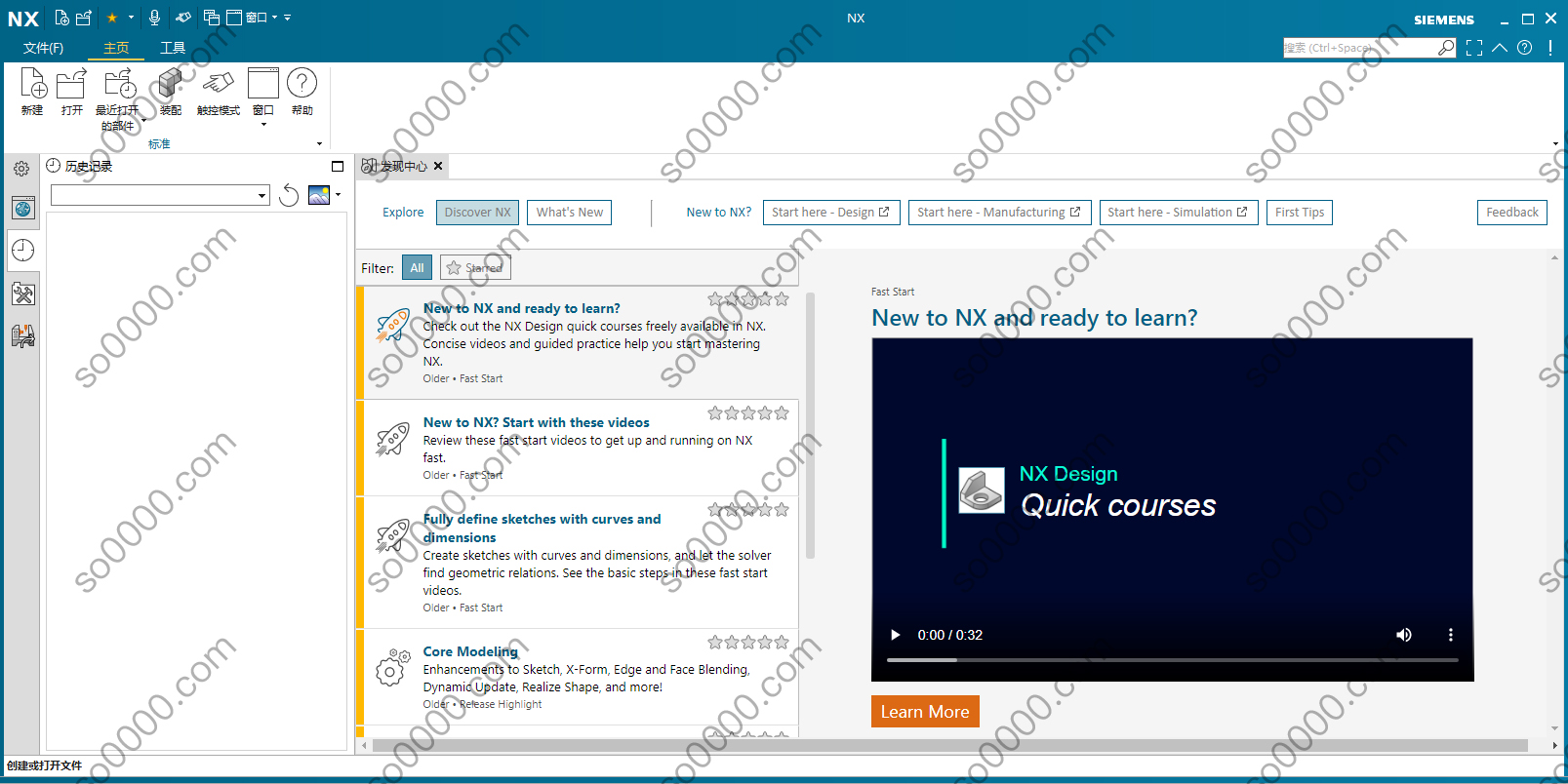Select the 发现中心 tab
The width and height of the screenshot is (1568, 784).
[x=403, y=166]
